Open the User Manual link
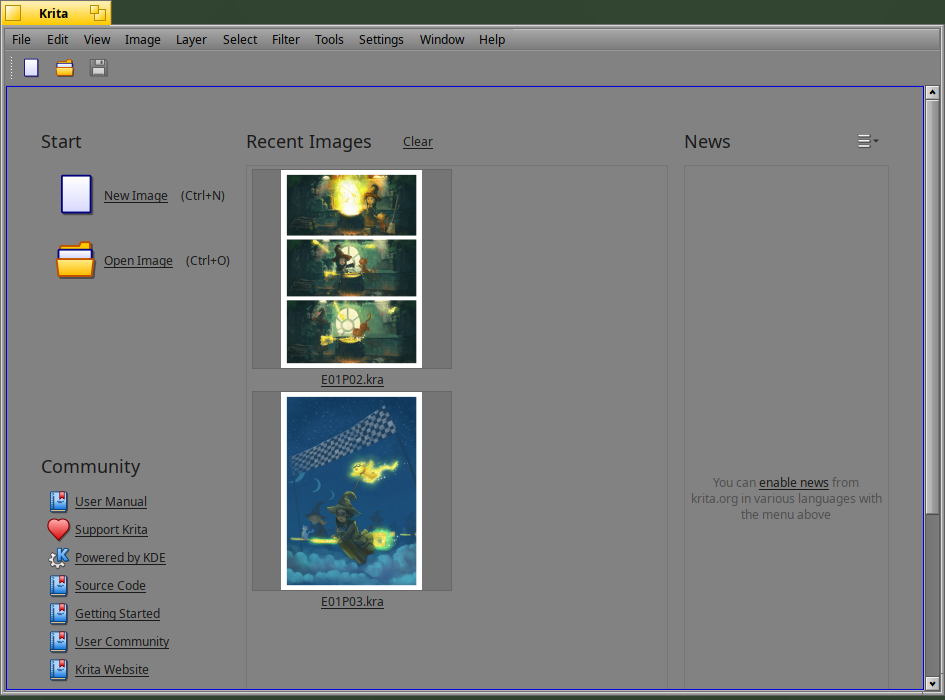 tap(111, 502)
